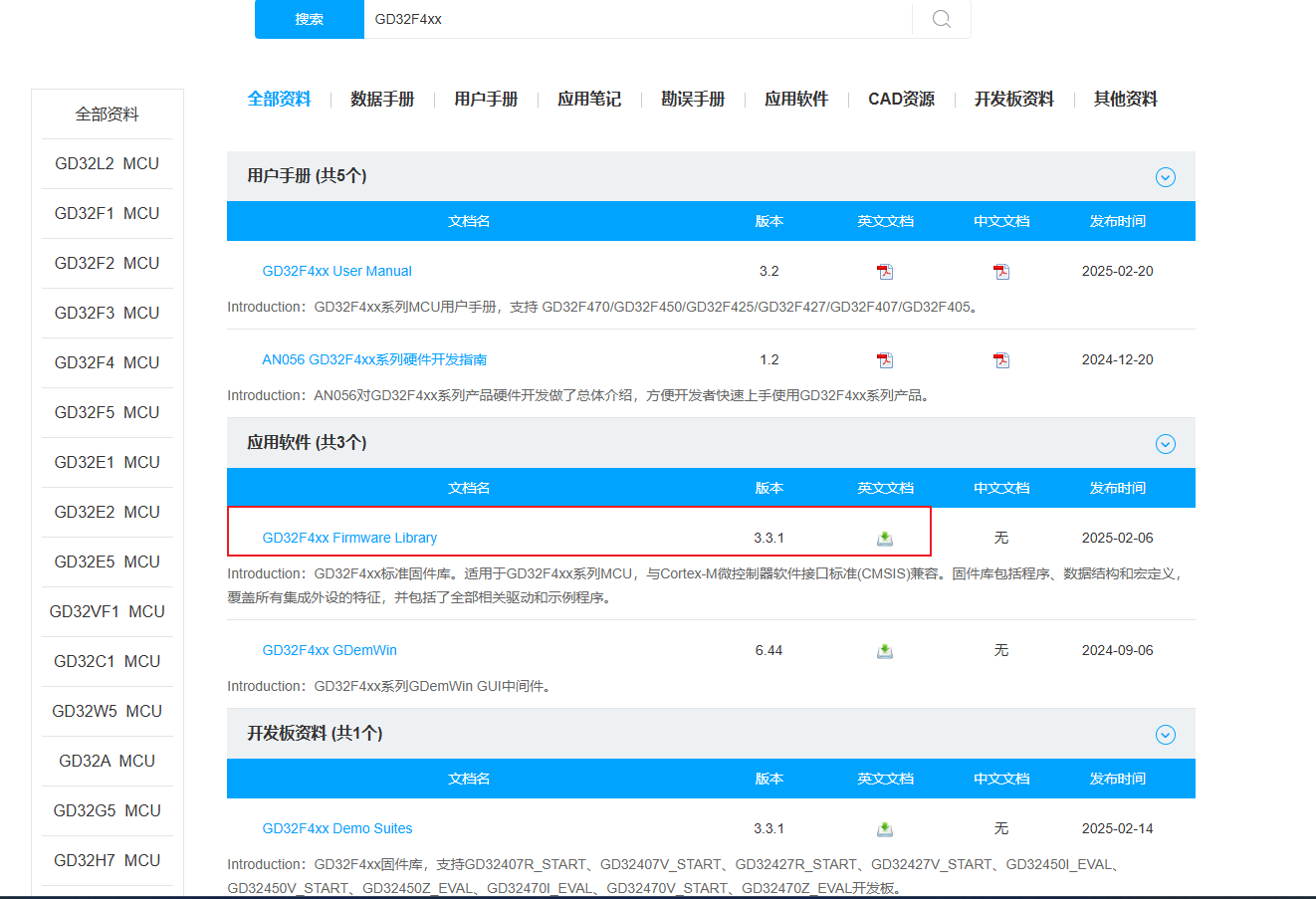The image size is (1316, 899).
Task: Click version 6.44 of GDemWin
Action: [x=769, y=650]
